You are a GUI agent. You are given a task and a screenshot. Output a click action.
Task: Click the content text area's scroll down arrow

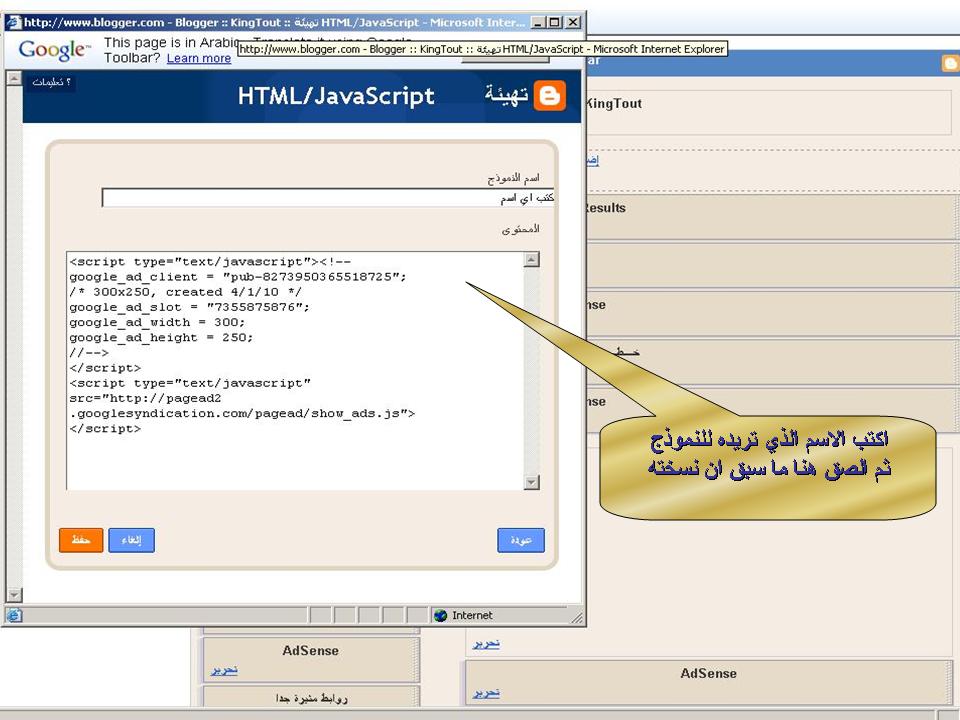point(531,482)
